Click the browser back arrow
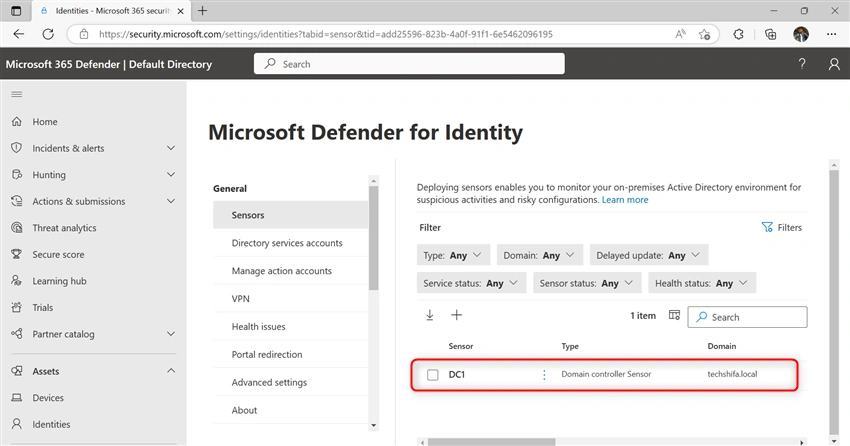The image size is (850, 446). point(19,34)
